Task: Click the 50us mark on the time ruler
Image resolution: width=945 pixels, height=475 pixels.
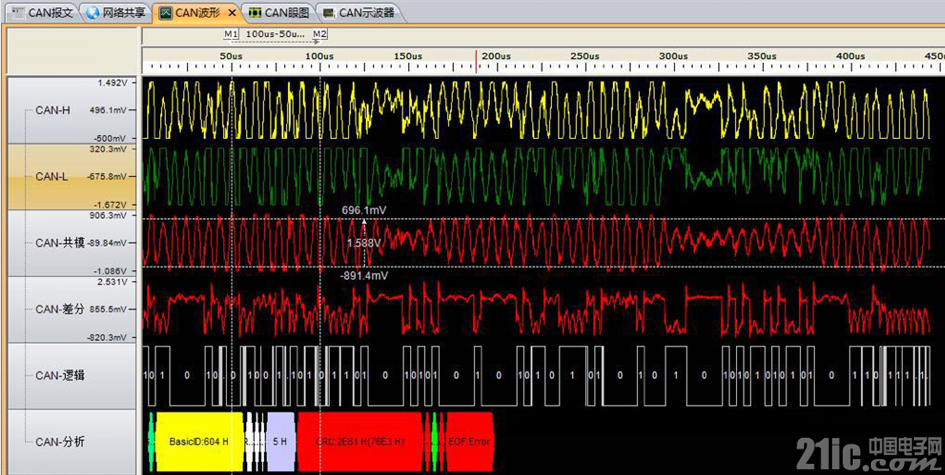Action: tap(231, 56)
